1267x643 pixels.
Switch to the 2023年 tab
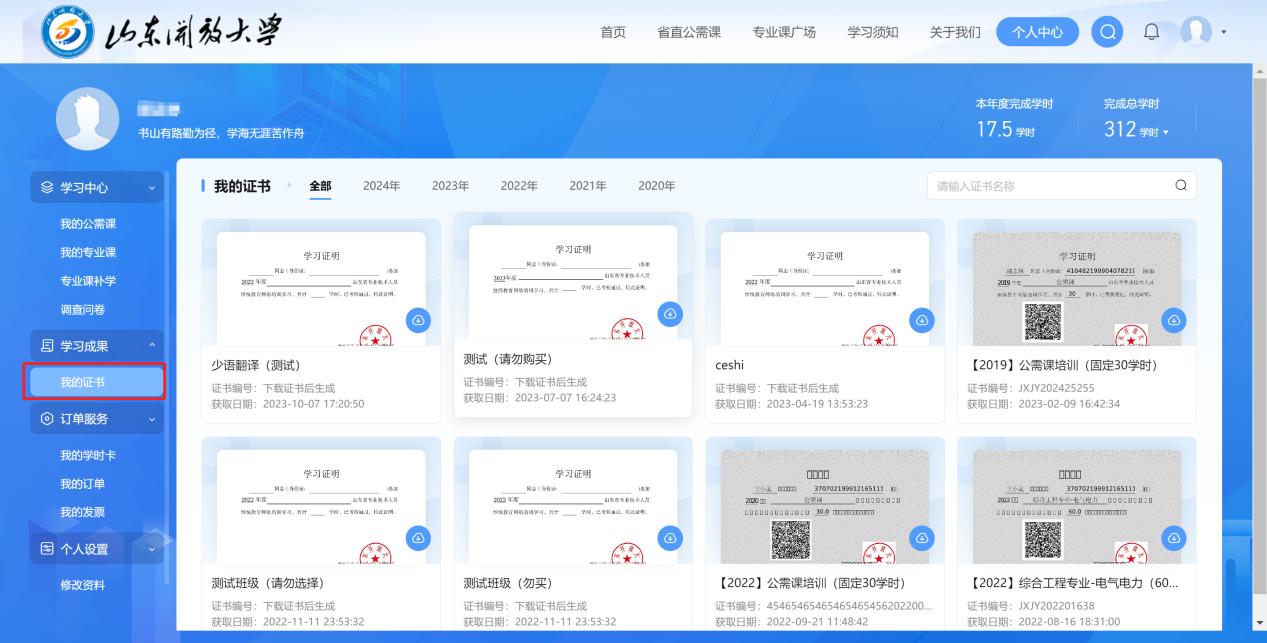click(450, 185)
